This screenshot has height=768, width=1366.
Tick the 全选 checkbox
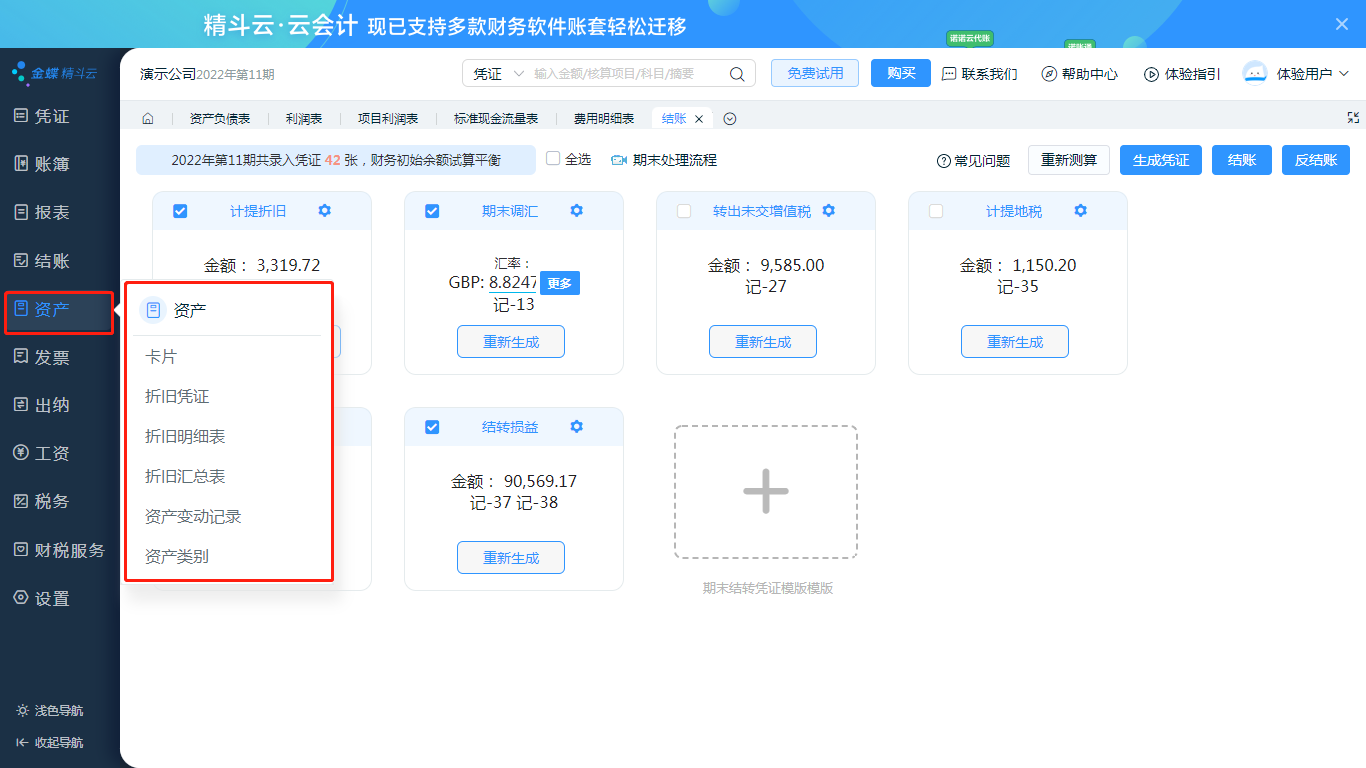pos(553,159)
